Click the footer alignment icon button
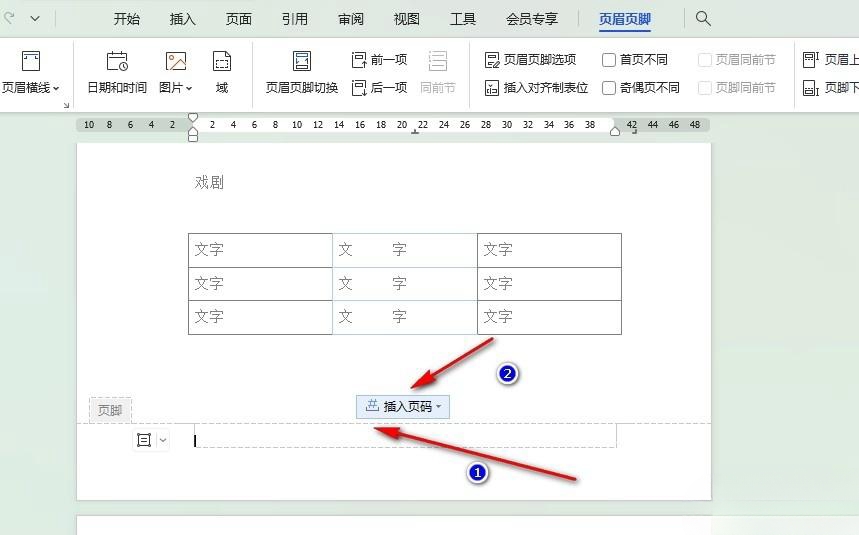 (x=144, y=440)
